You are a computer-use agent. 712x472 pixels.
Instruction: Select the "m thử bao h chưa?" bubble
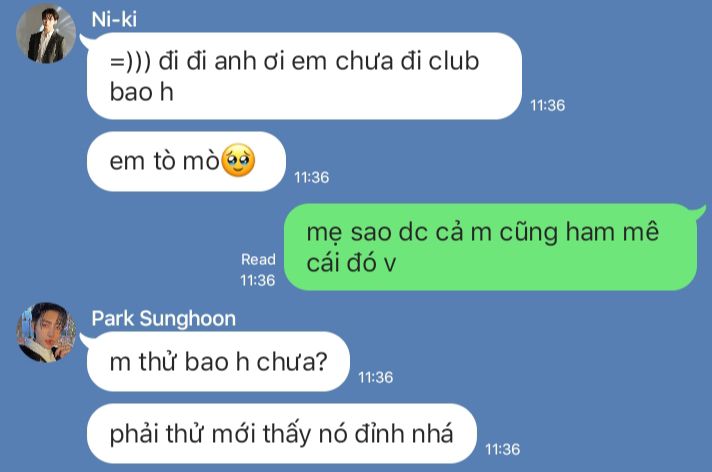pos(218,362)
